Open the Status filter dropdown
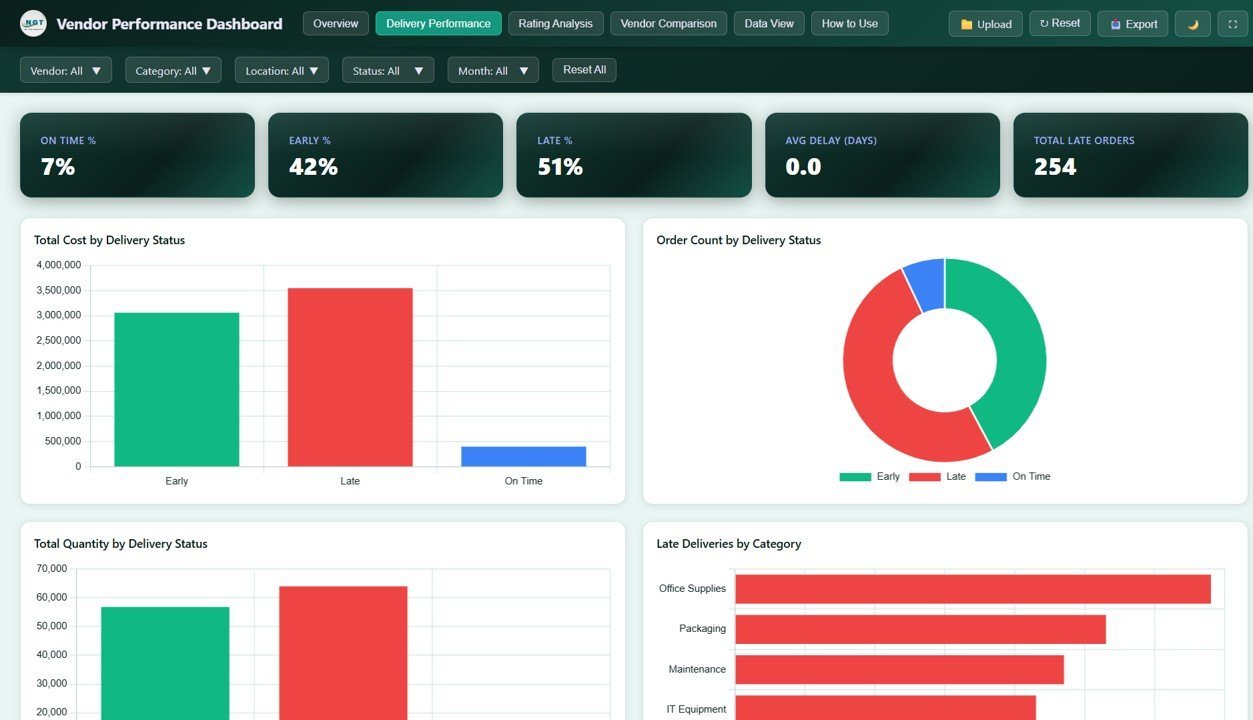This screenshot has width=1253, height=720. pos(387,70)
